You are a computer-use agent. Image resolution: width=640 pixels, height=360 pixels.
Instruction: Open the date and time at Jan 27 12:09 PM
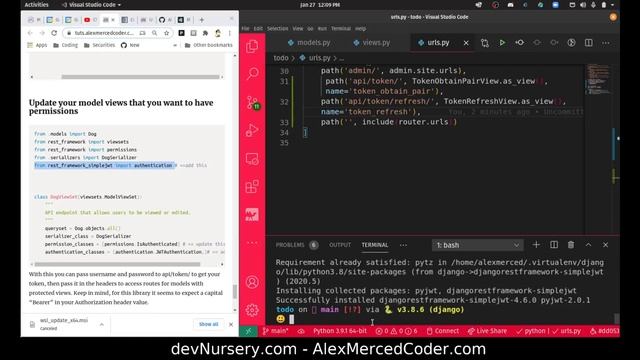320,5
